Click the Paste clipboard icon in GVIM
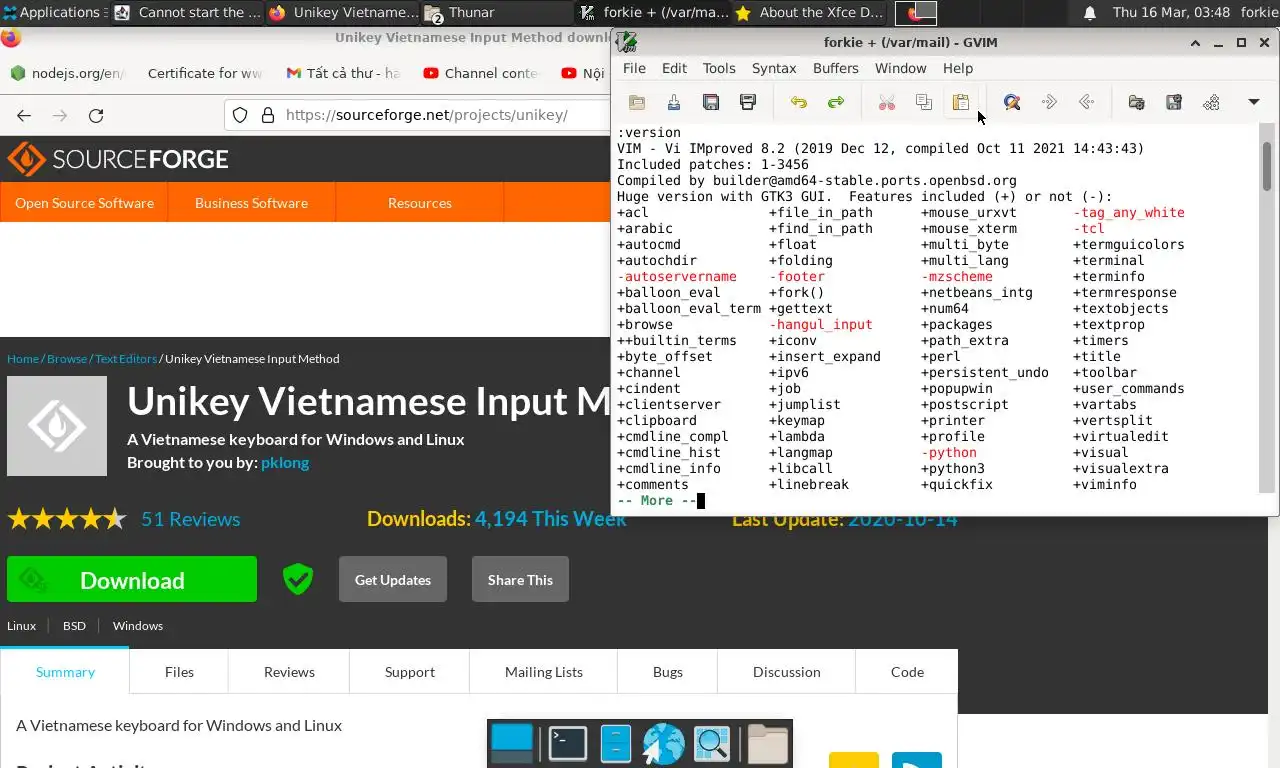The height and width of the screenshot is (768, 1280). tap(961, 102)
